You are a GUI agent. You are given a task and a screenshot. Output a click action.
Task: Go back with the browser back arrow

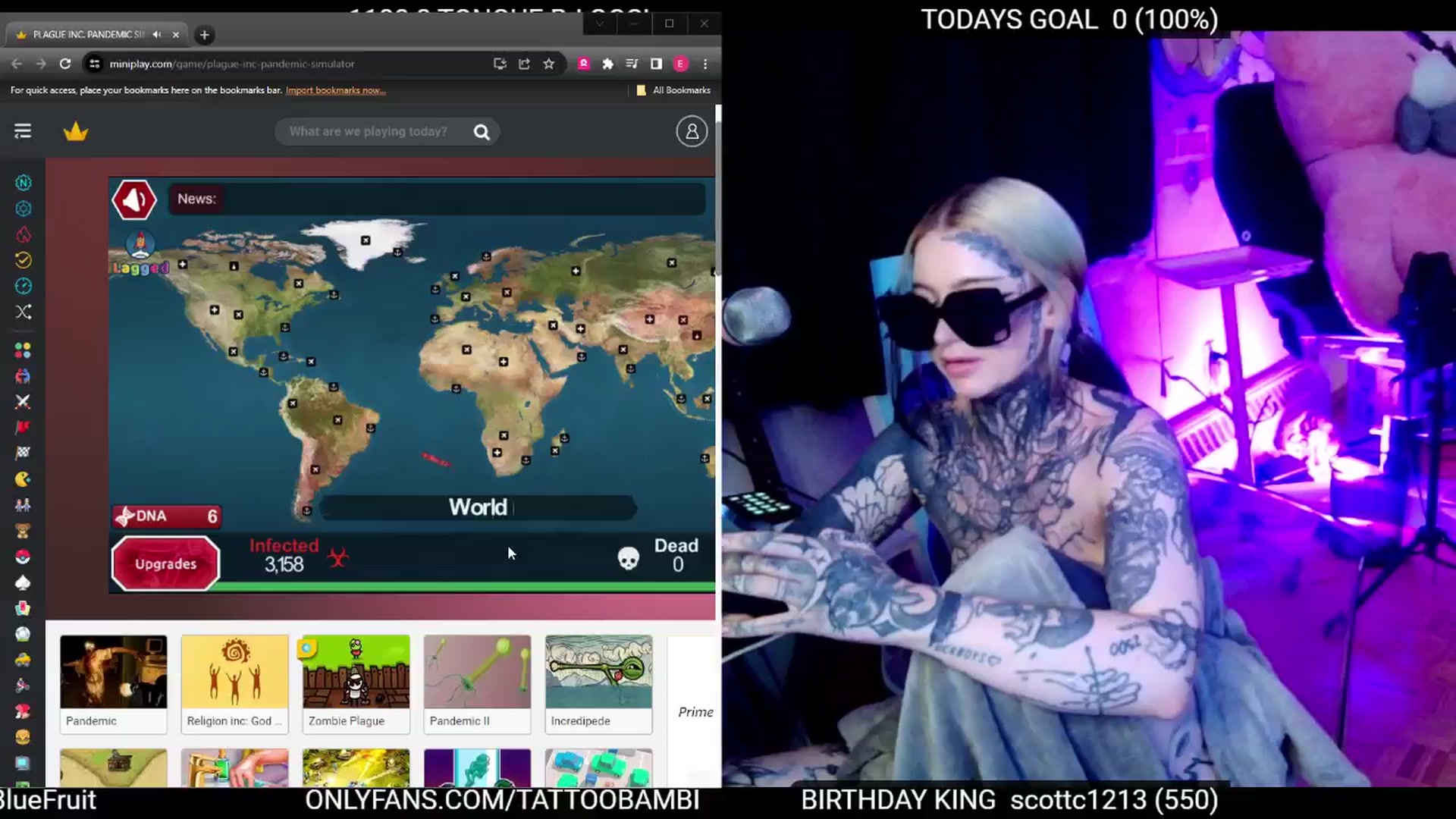coord(17,64)
